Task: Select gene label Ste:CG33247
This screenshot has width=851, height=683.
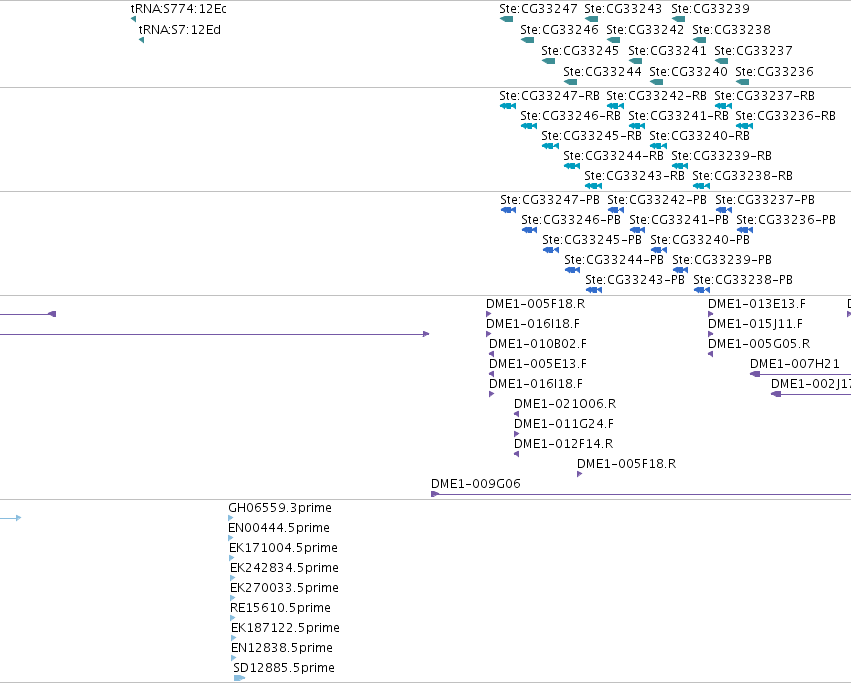Action: (538, 9)
